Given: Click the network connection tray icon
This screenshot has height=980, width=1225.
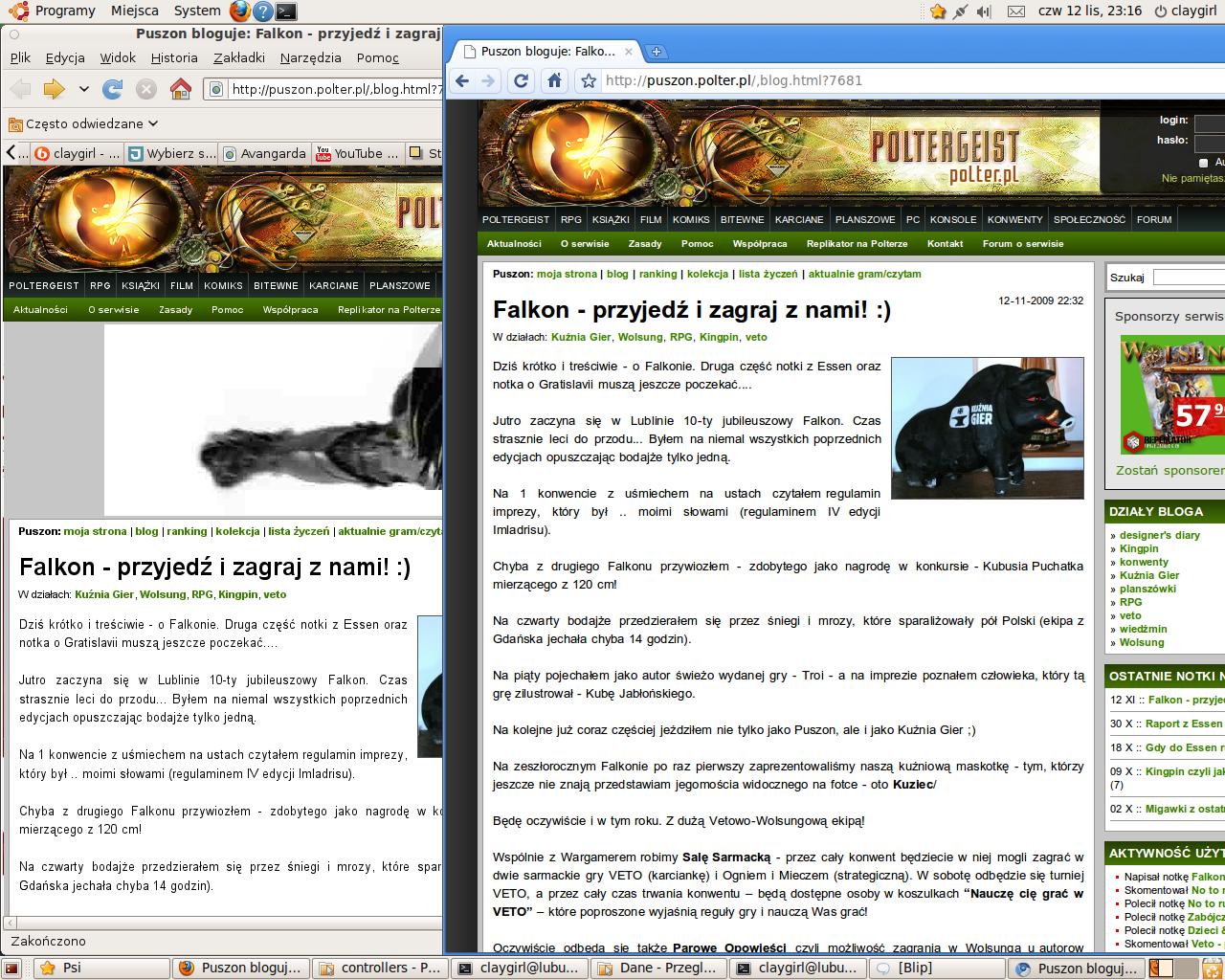Looking at the screenshot, I should coord(961,11).
